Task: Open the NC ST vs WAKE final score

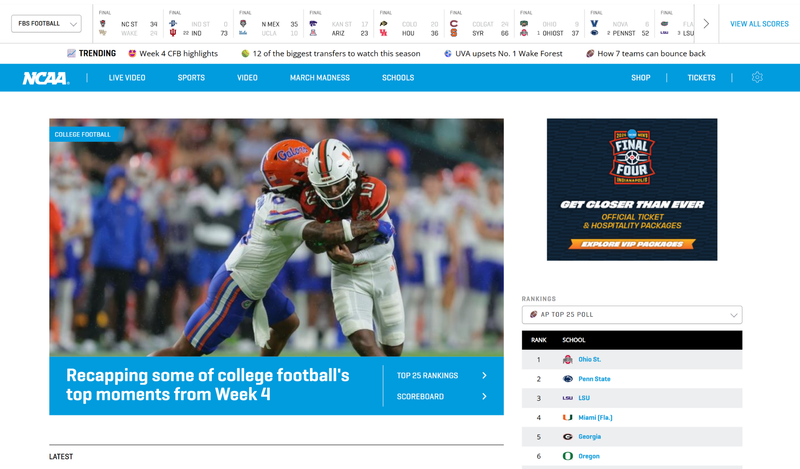Action: [x=128, y=24]
